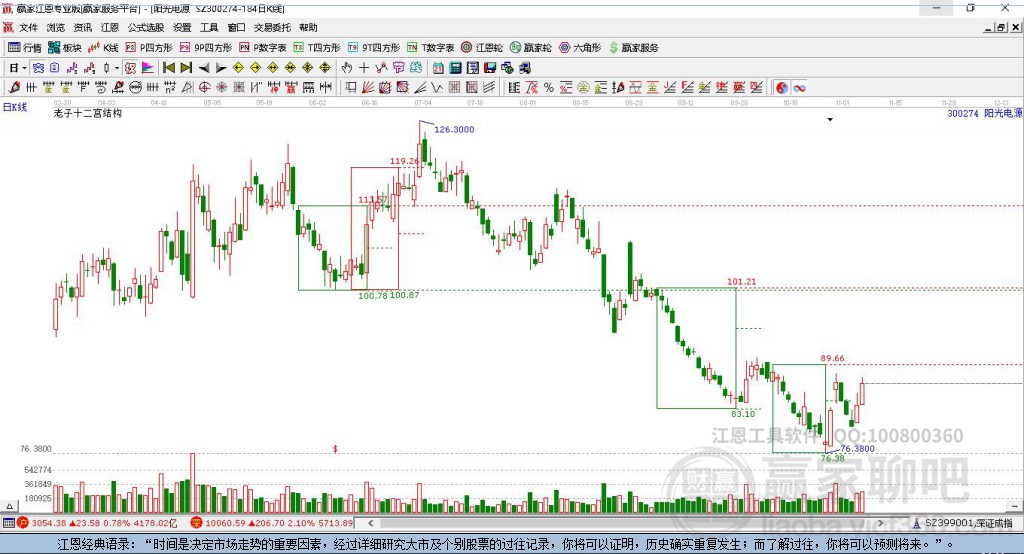The height and width of the screenshot is (554, 1024).
Task: Open the P四方形 tool
Action: (x=149, y=48)
